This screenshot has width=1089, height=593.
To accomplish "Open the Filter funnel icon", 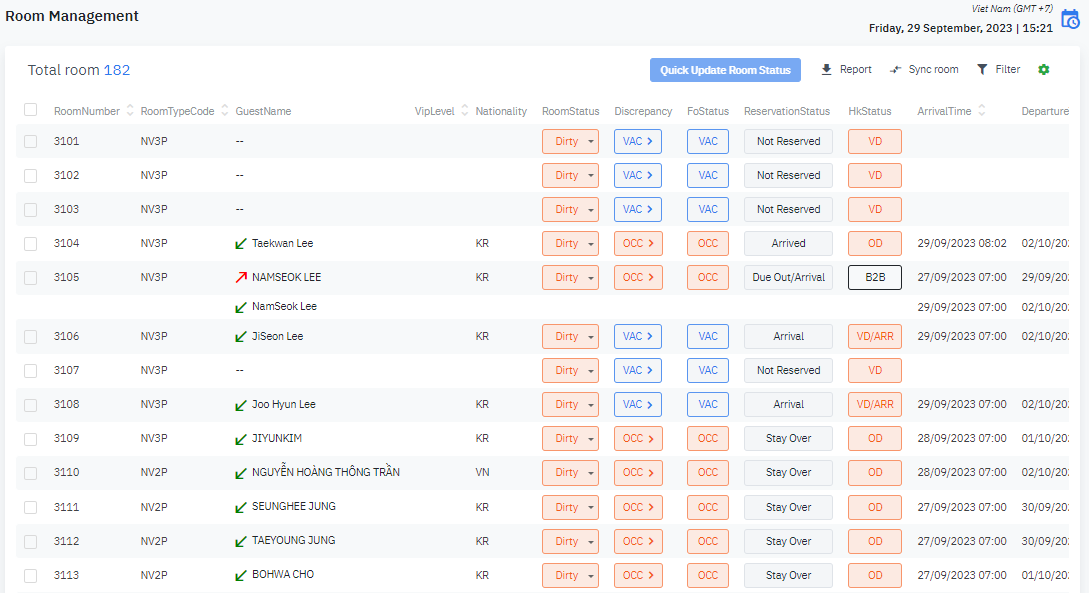I will click(x=982, y=70).
